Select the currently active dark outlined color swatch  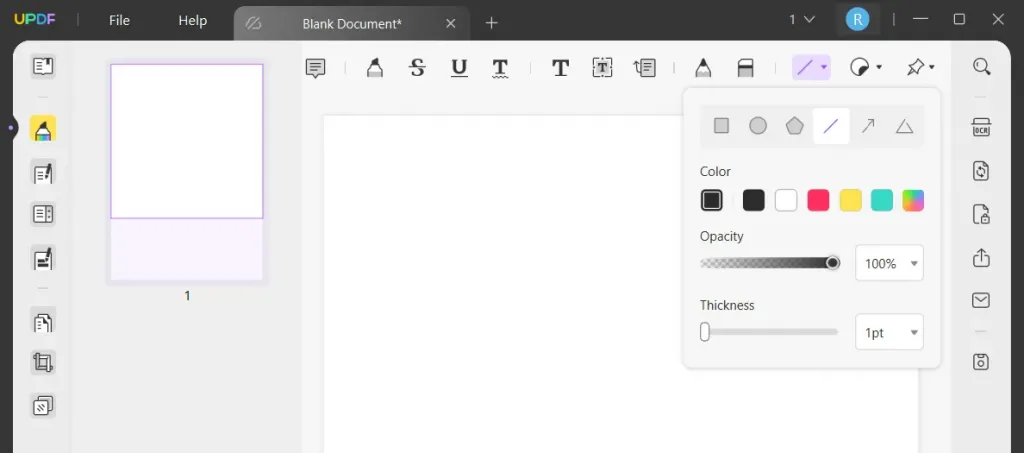click(712, 200)
